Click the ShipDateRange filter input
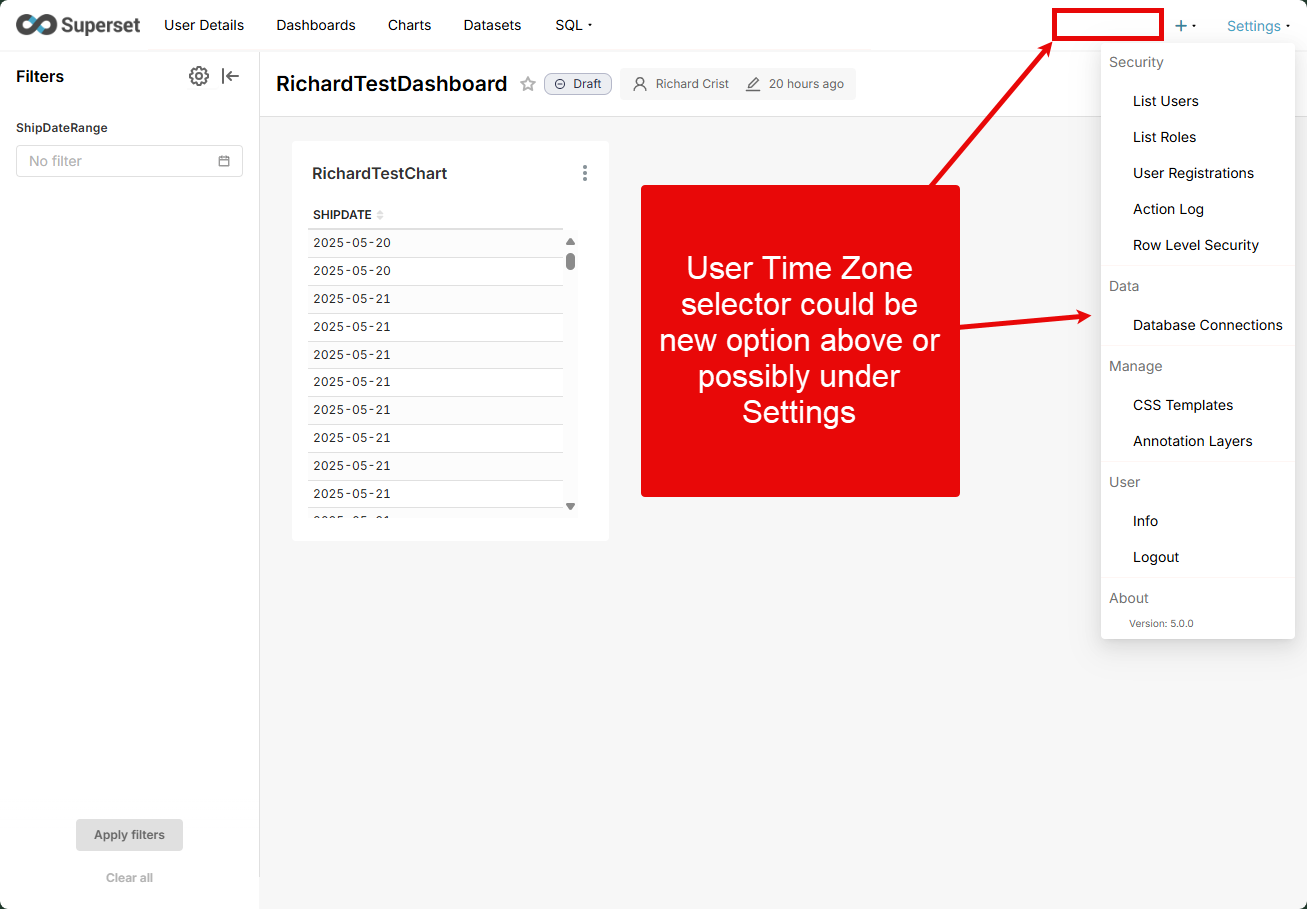1307x909 pixels. 120,161
